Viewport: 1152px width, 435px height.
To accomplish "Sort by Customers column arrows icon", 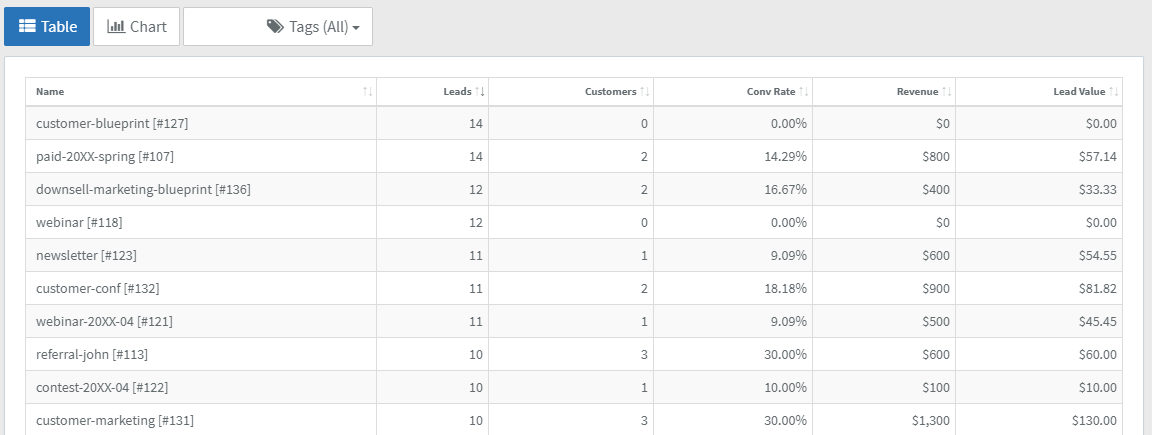I will pos(644,92).
